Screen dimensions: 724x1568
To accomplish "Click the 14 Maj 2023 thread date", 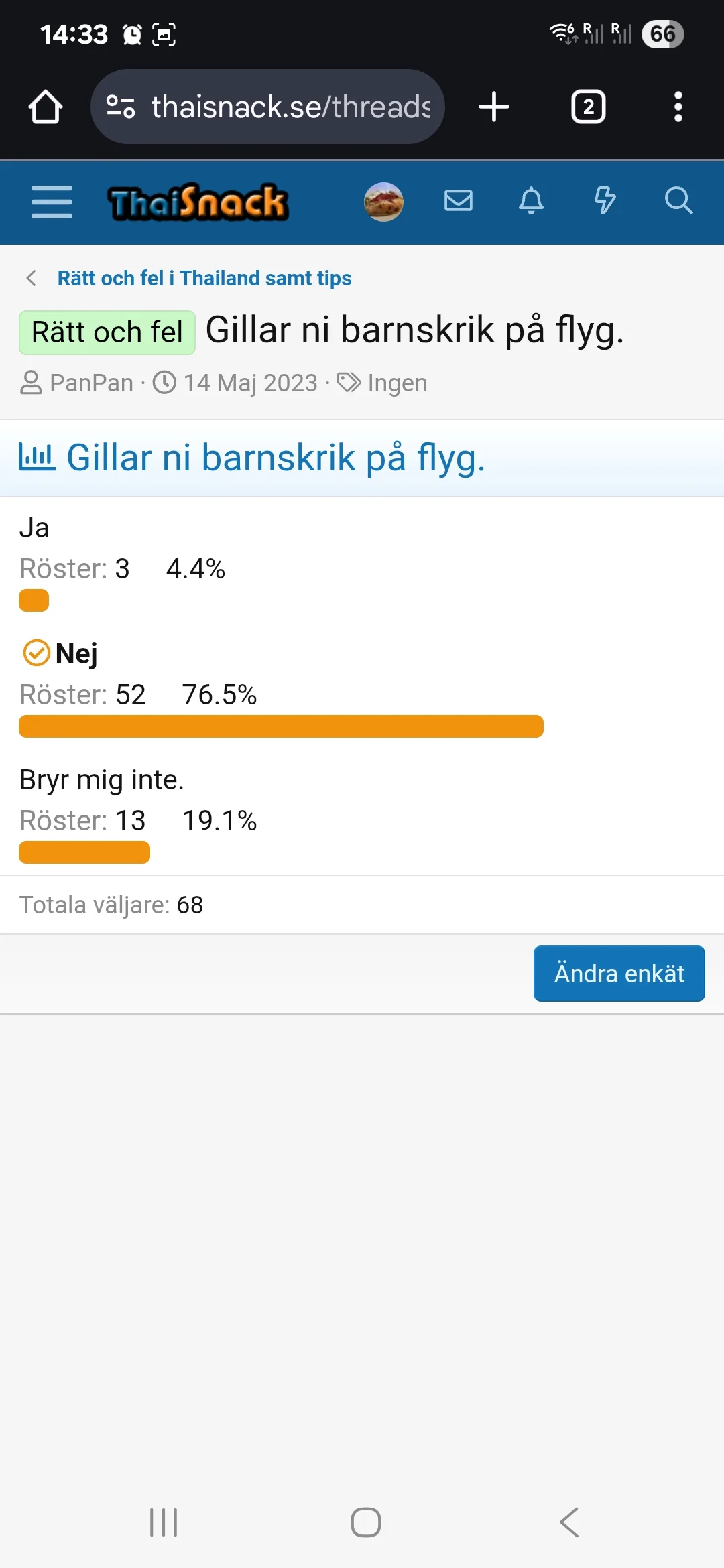I will point(250,383).
